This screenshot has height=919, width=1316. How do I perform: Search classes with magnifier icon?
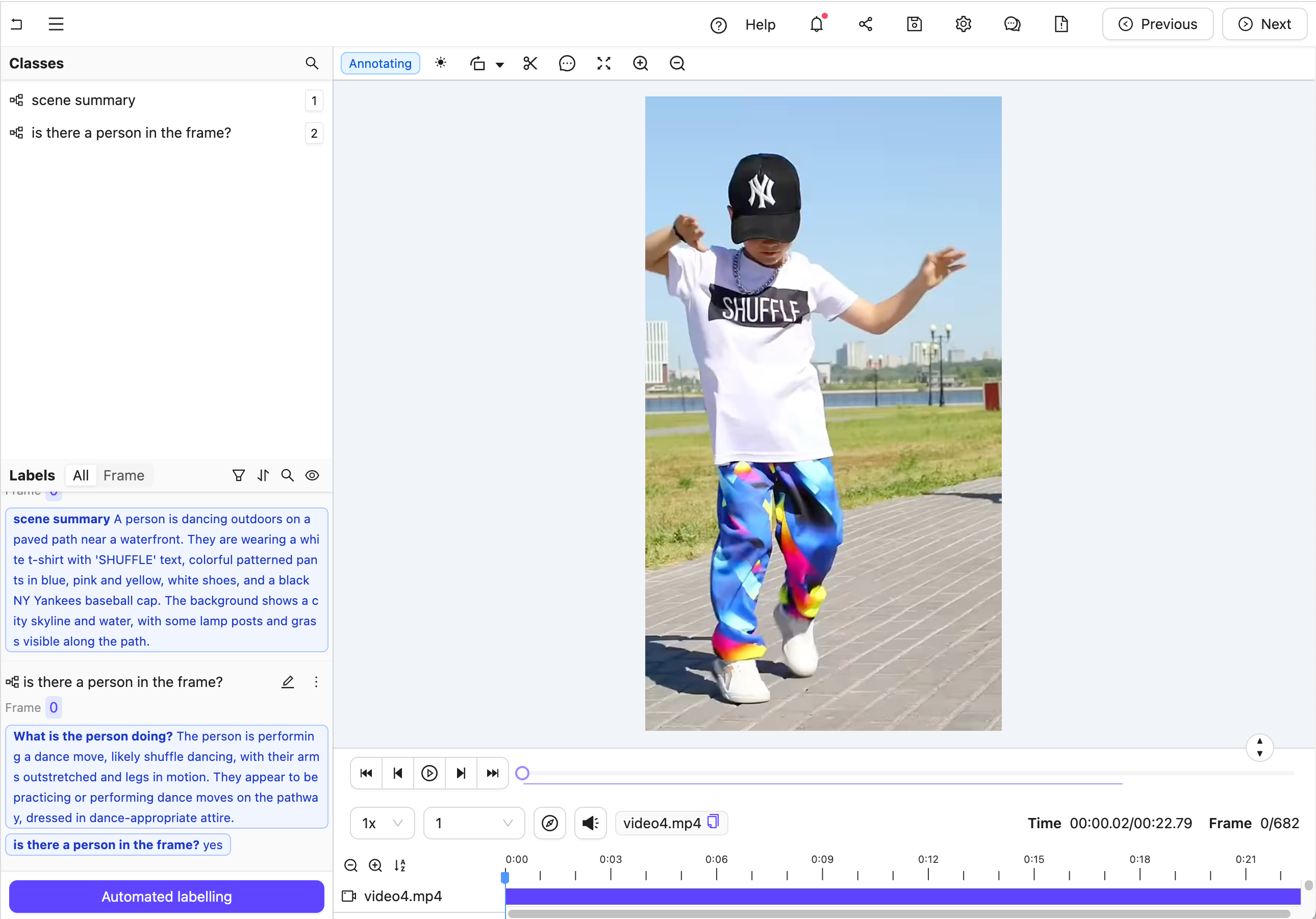click(311, 63)
